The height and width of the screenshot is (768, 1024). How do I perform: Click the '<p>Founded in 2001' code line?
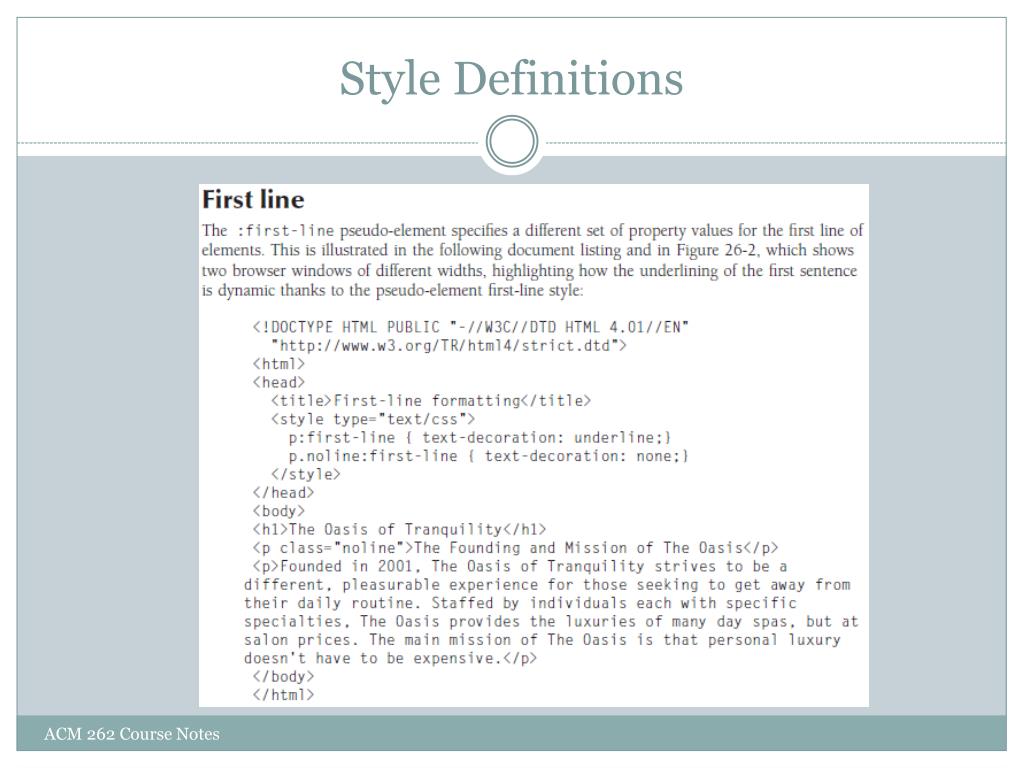click(x=520, y=566)
